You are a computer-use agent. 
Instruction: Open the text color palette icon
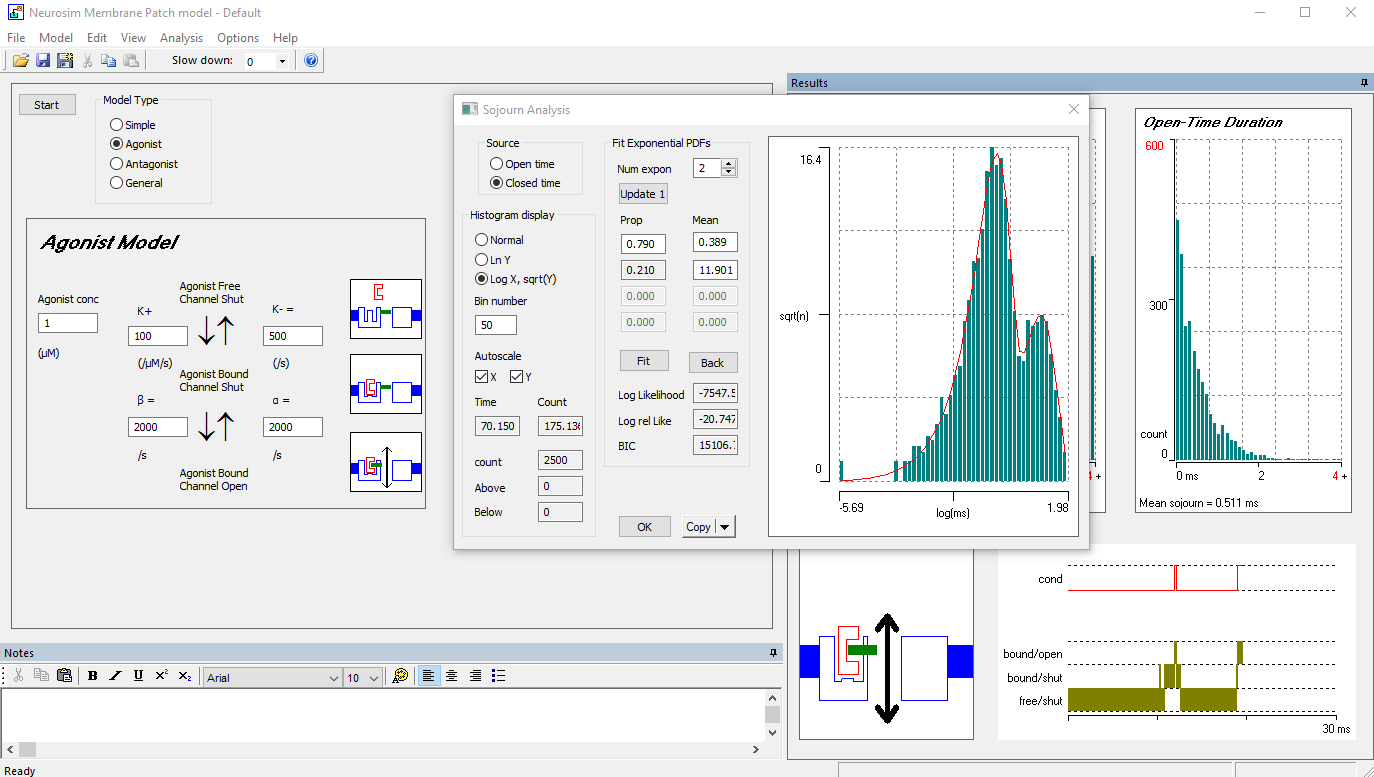400,676
